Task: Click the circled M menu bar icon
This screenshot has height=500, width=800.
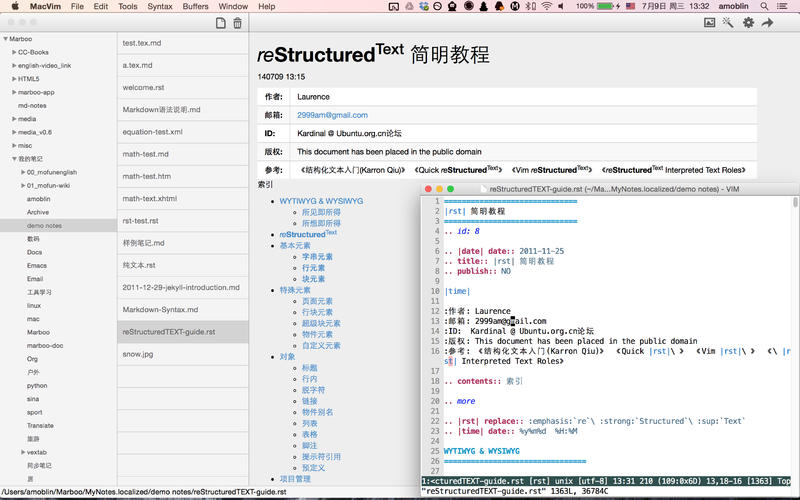Action: point(515,6)
